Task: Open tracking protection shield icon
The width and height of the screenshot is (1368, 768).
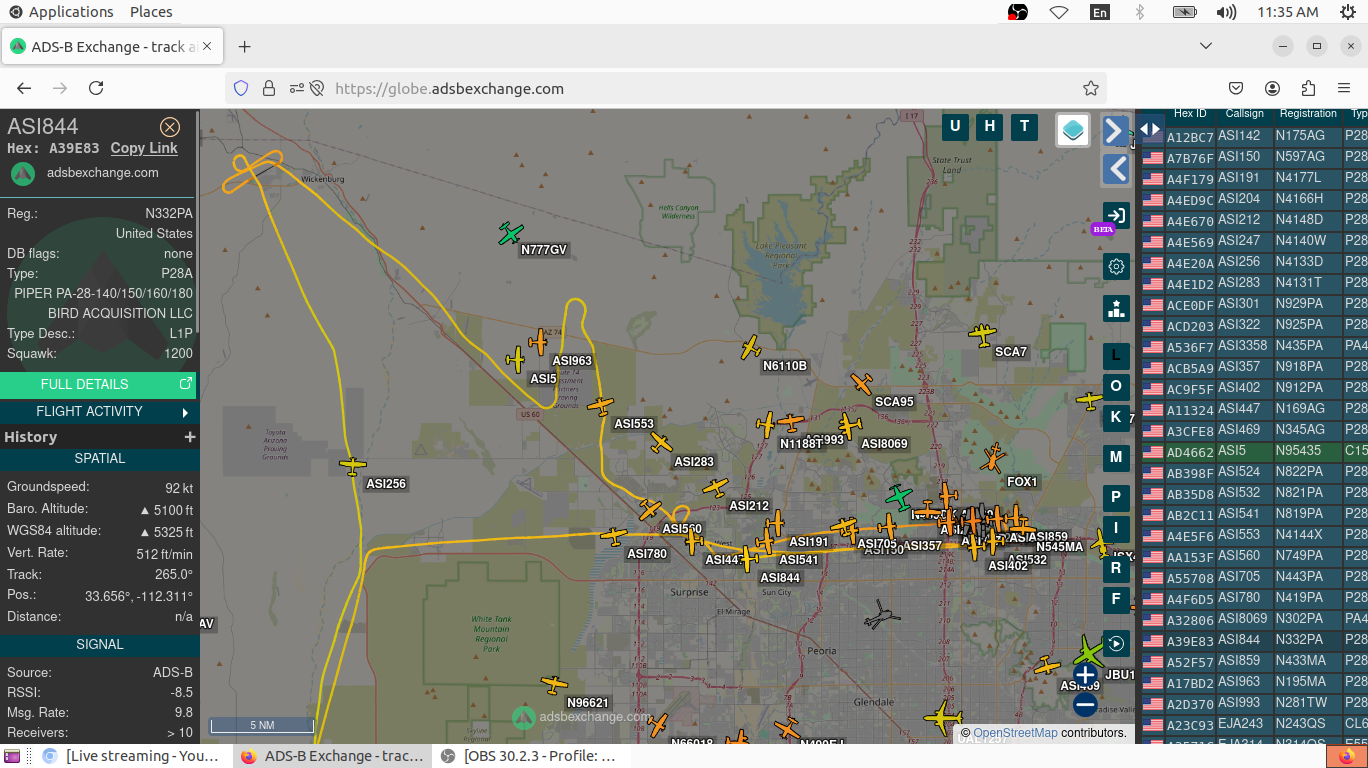Action: click(x=241, y=88)
